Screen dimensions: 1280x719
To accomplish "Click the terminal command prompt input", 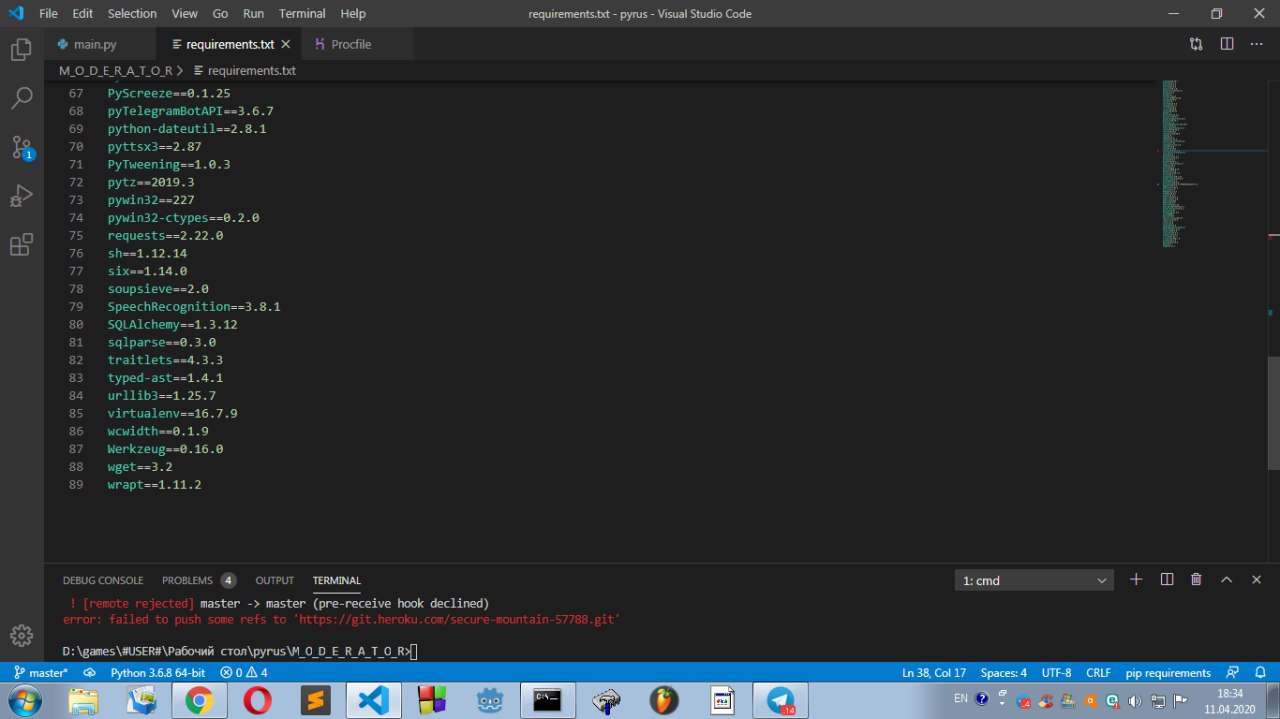I will [414, 652].
